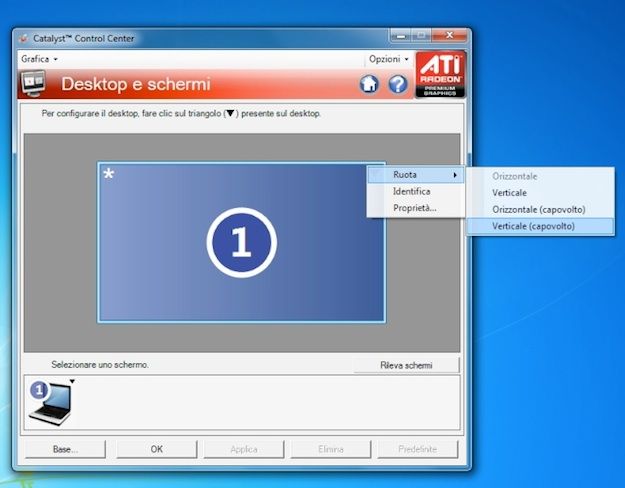Select Verticale rotation option

pyautogui.click(x=510, y=192)
